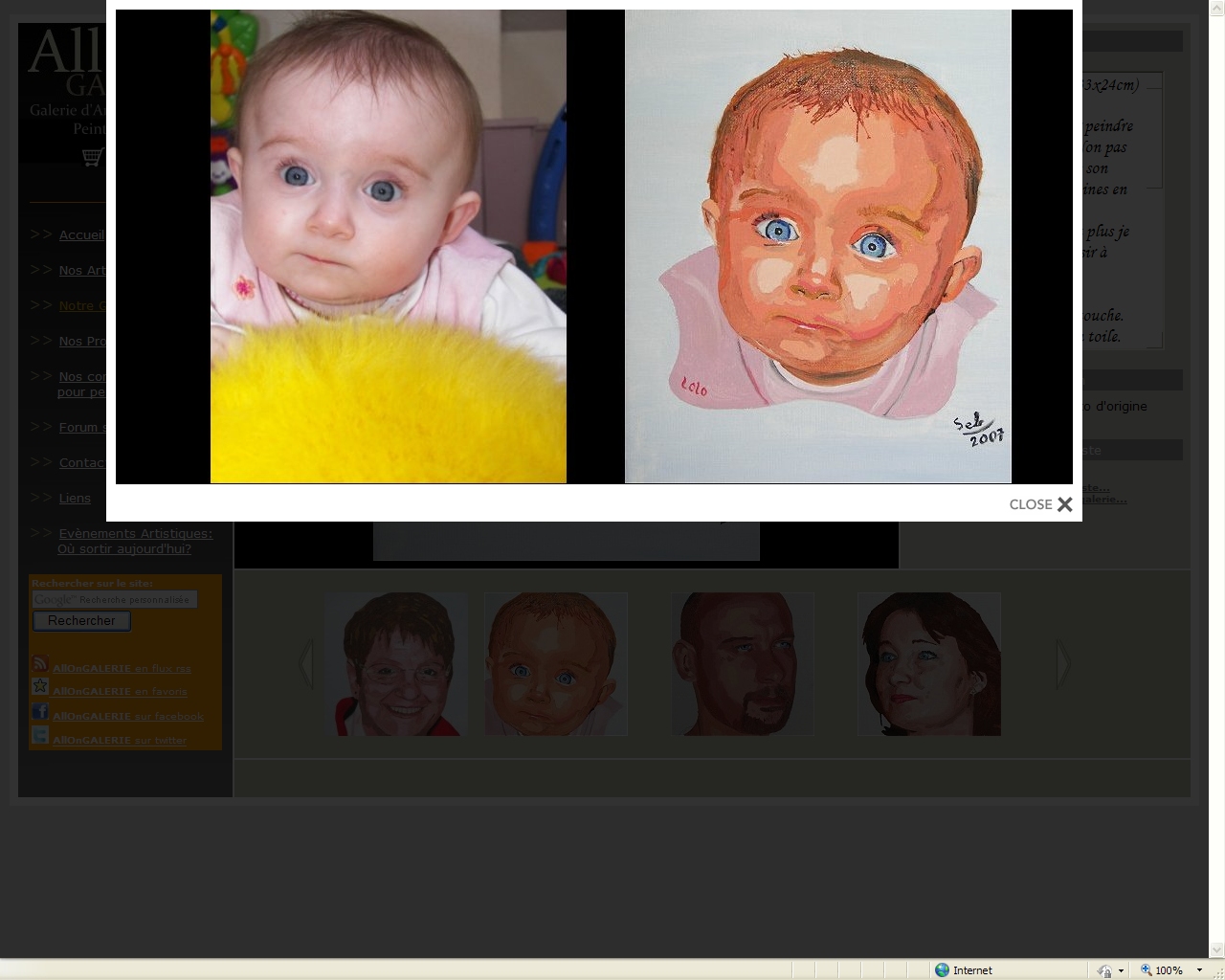1225x980 pixels.
Task: Advance carousel with the right arrow
Action: (x=1062, y=663)
